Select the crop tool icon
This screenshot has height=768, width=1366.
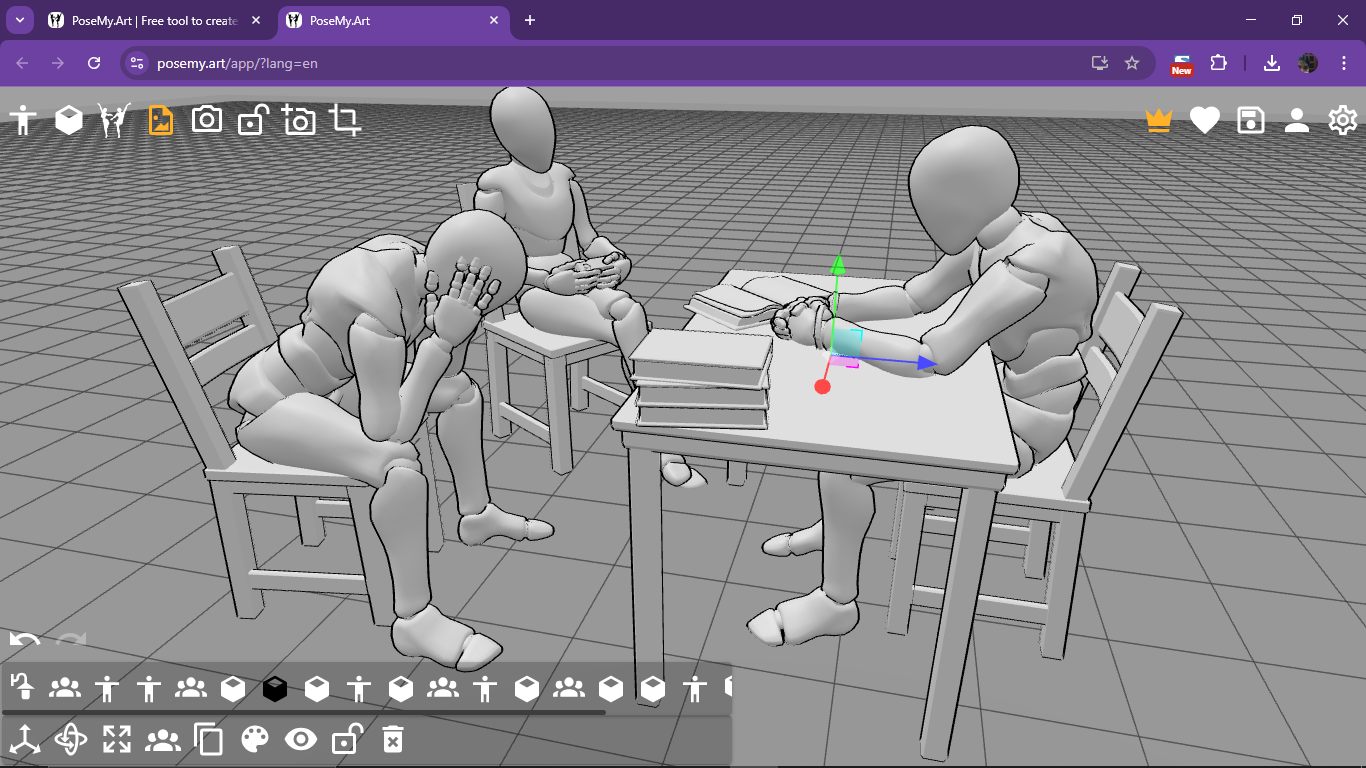(345, 120)
